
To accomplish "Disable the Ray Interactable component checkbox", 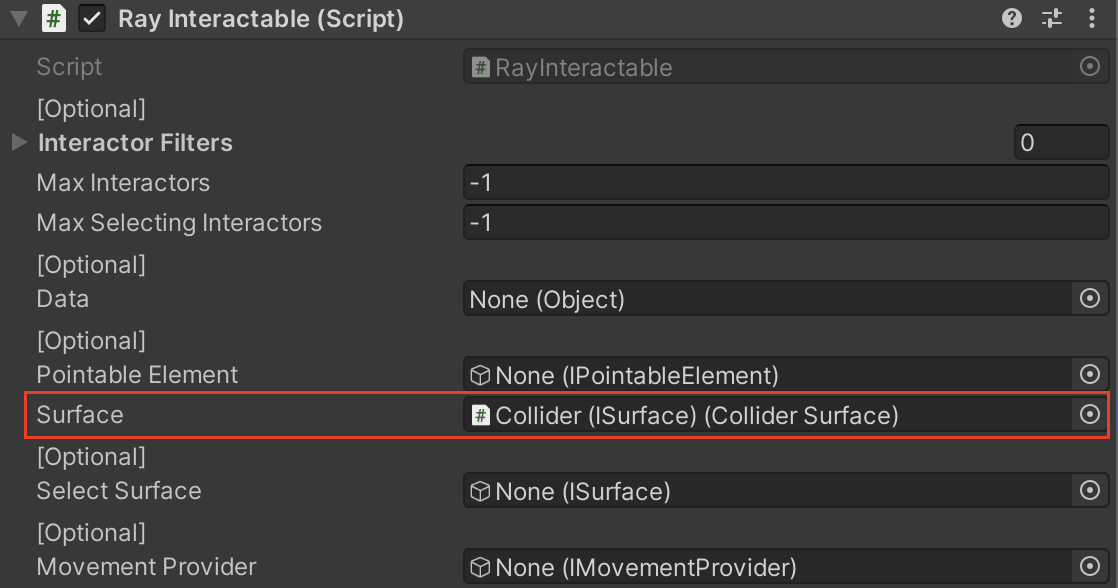I will pos(92,18).
